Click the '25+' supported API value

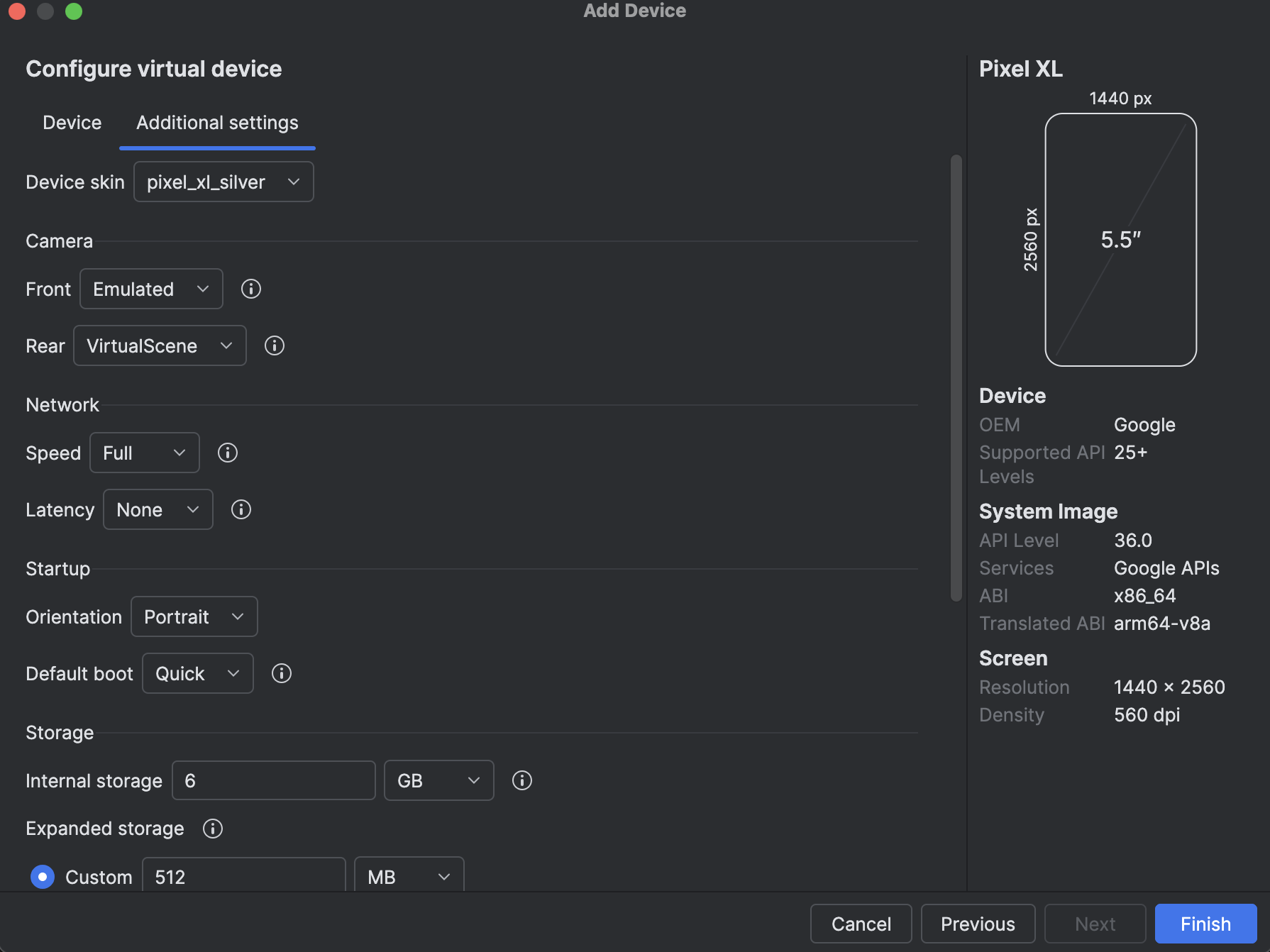point(1131,453)
